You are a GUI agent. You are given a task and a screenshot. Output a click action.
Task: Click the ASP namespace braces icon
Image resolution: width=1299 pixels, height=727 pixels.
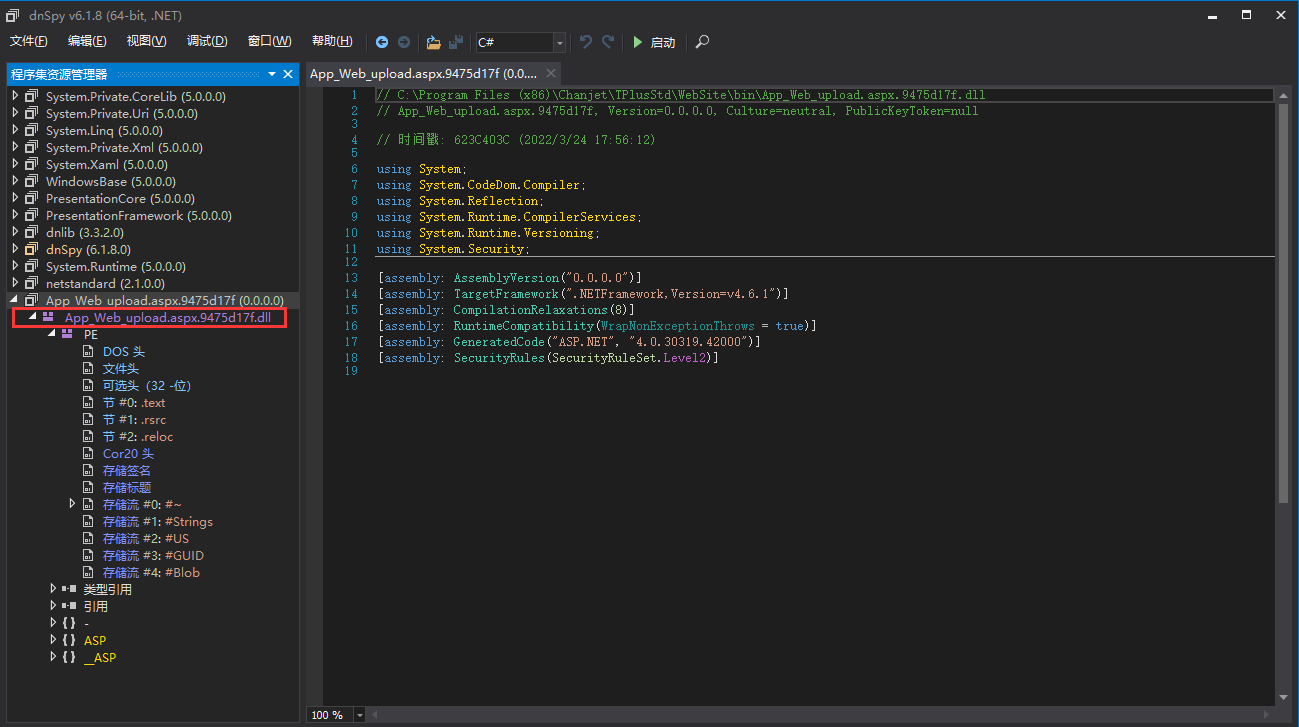click(69, 640)
